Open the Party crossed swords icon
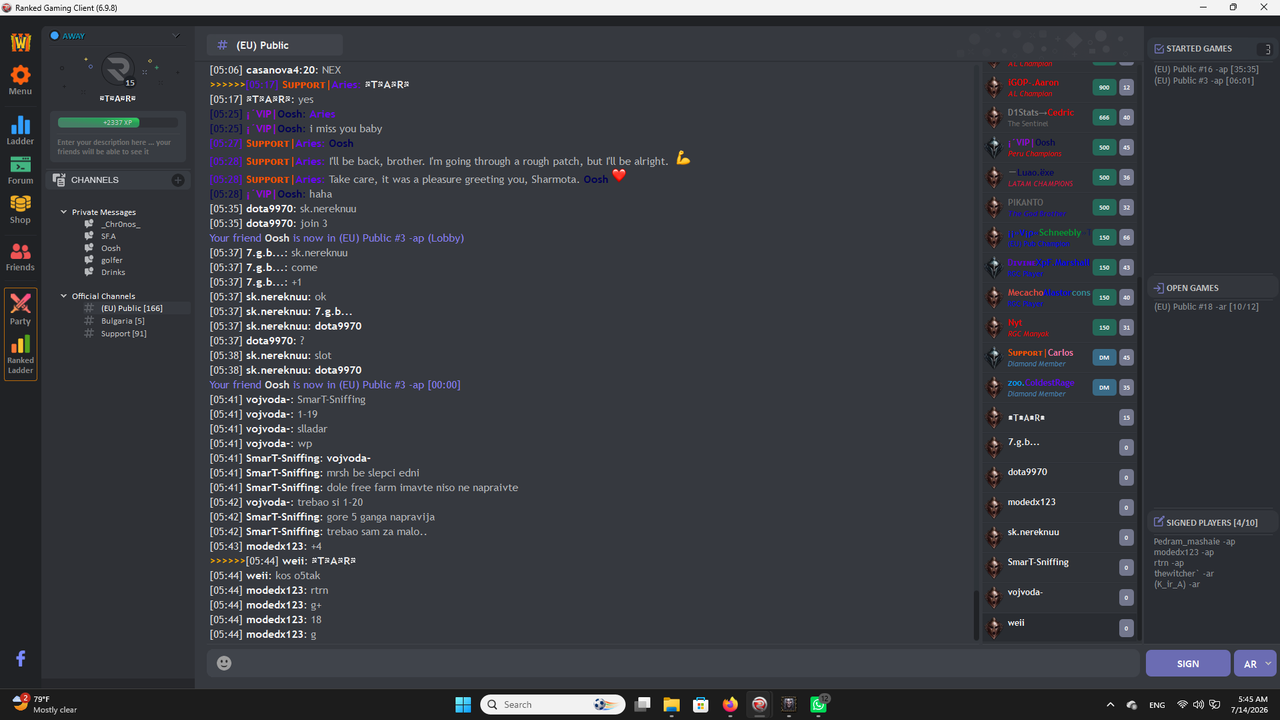Screen dimensions: 1280x720 click(x=20, y=303)
